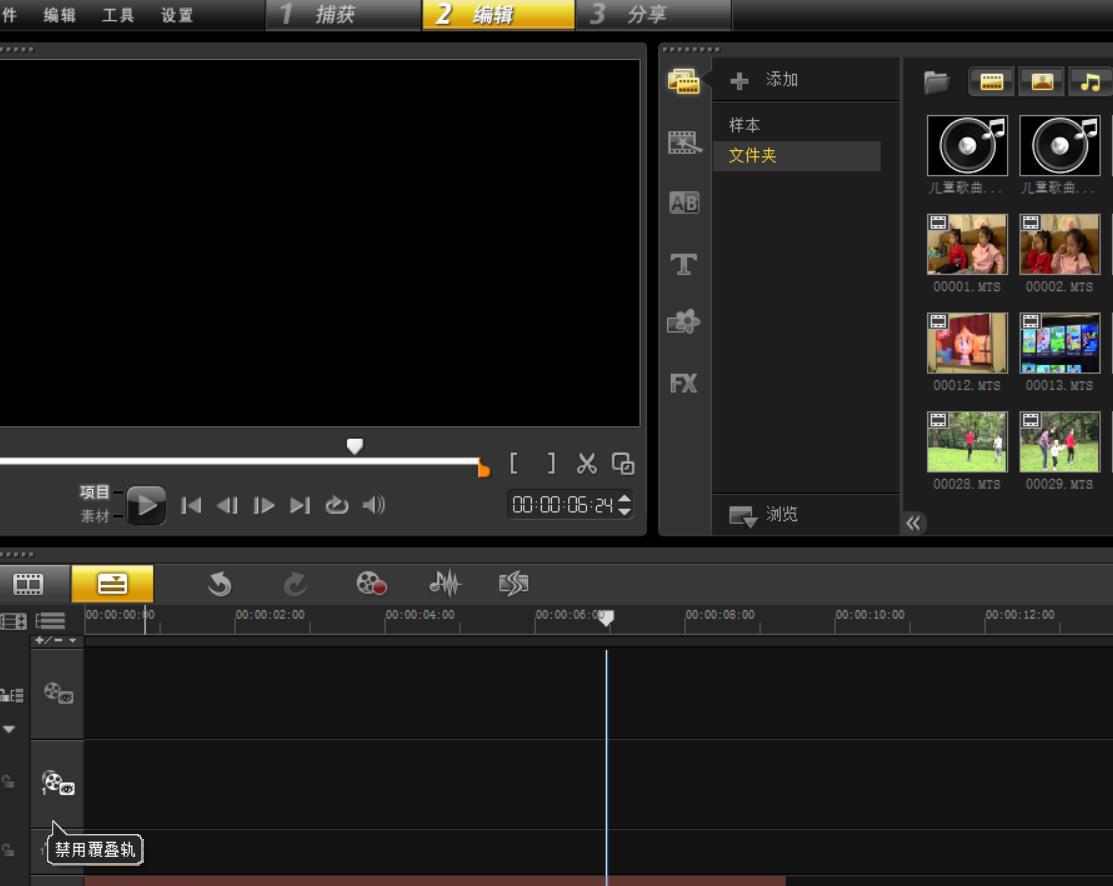Open the Title (T) library
This screenshot has width=1113, height=886.
click(684, 264)
